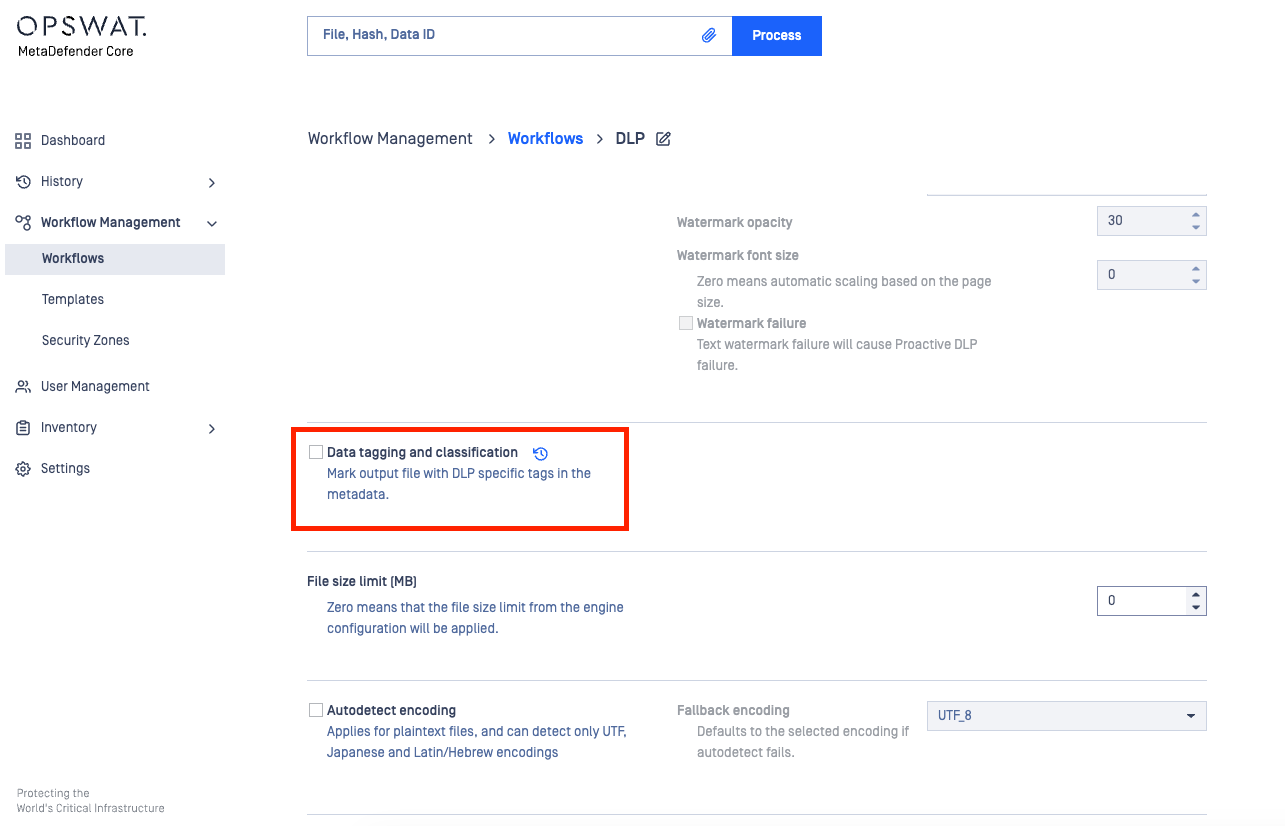
Task: Click the Dashboard grid icon
Action: (x=23, y=141)
